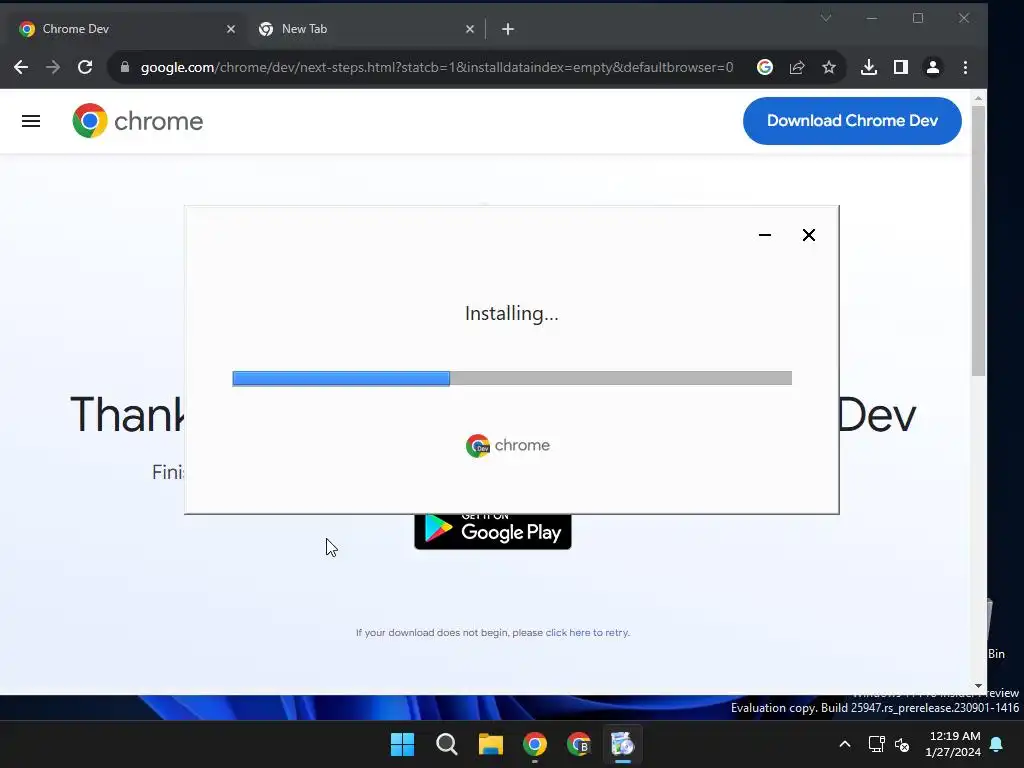Reload the current page
Image resolution: width=1024 pixels, height=768 pixels.
85,67
